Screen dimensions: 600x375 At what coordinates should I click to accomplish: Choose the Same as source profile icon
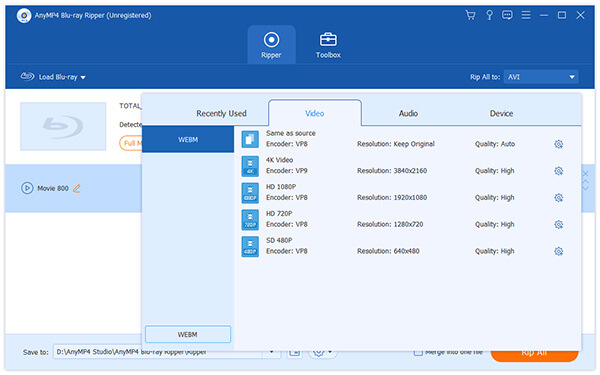250,139
